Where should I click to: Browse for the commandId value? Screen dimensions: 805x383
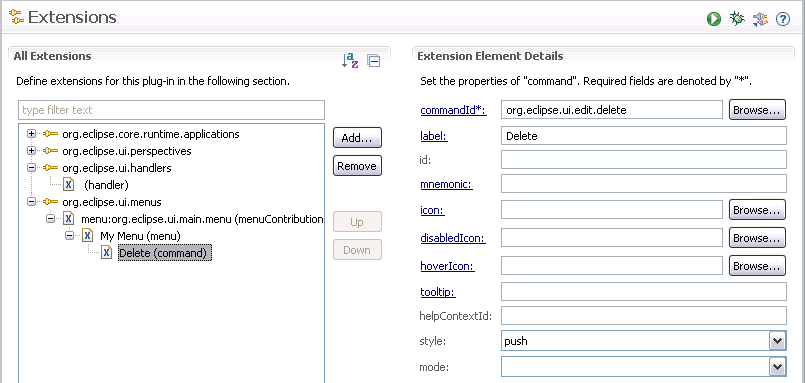pyautogui.click(x=757, y=110)
